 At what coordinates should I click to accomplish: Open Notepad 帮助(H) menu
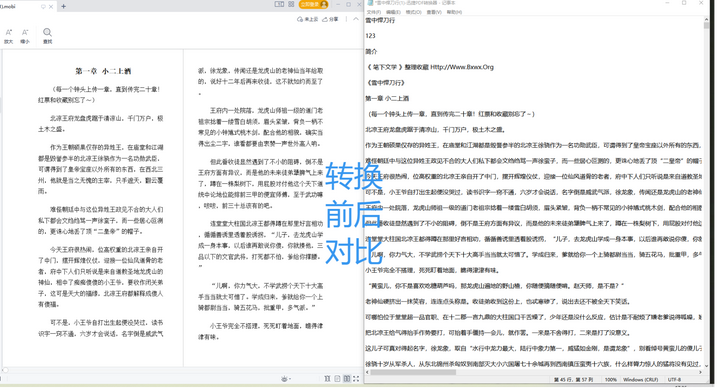[455, 12]
